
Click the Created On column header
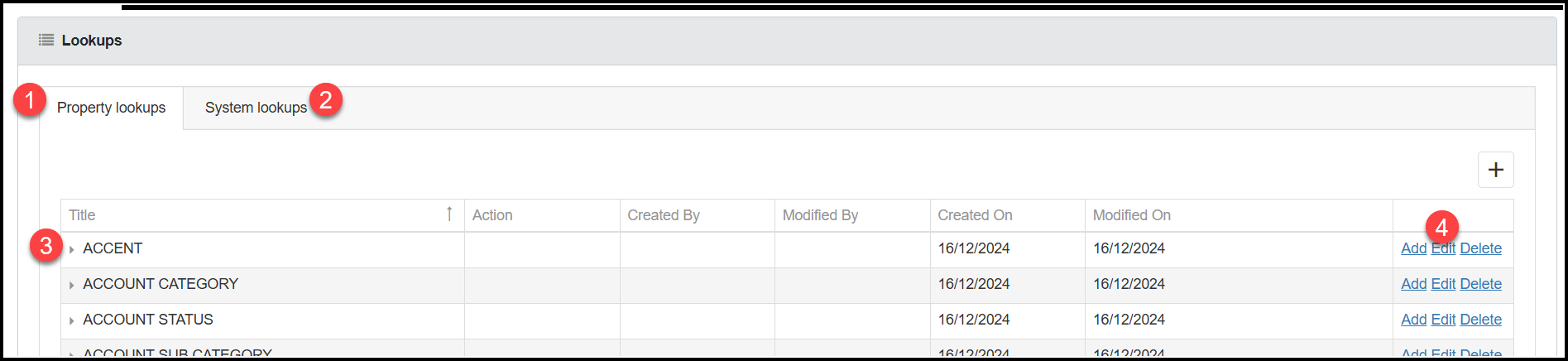[x=975, y=215]
